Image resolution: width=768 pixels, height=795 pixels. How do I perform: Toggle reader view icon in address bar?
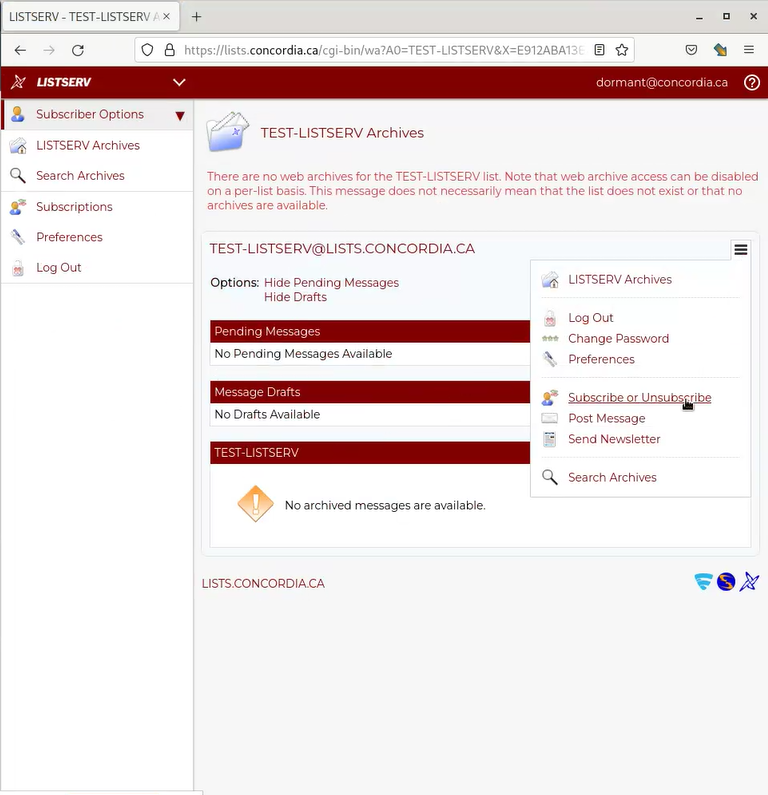[x=599, y=50]
